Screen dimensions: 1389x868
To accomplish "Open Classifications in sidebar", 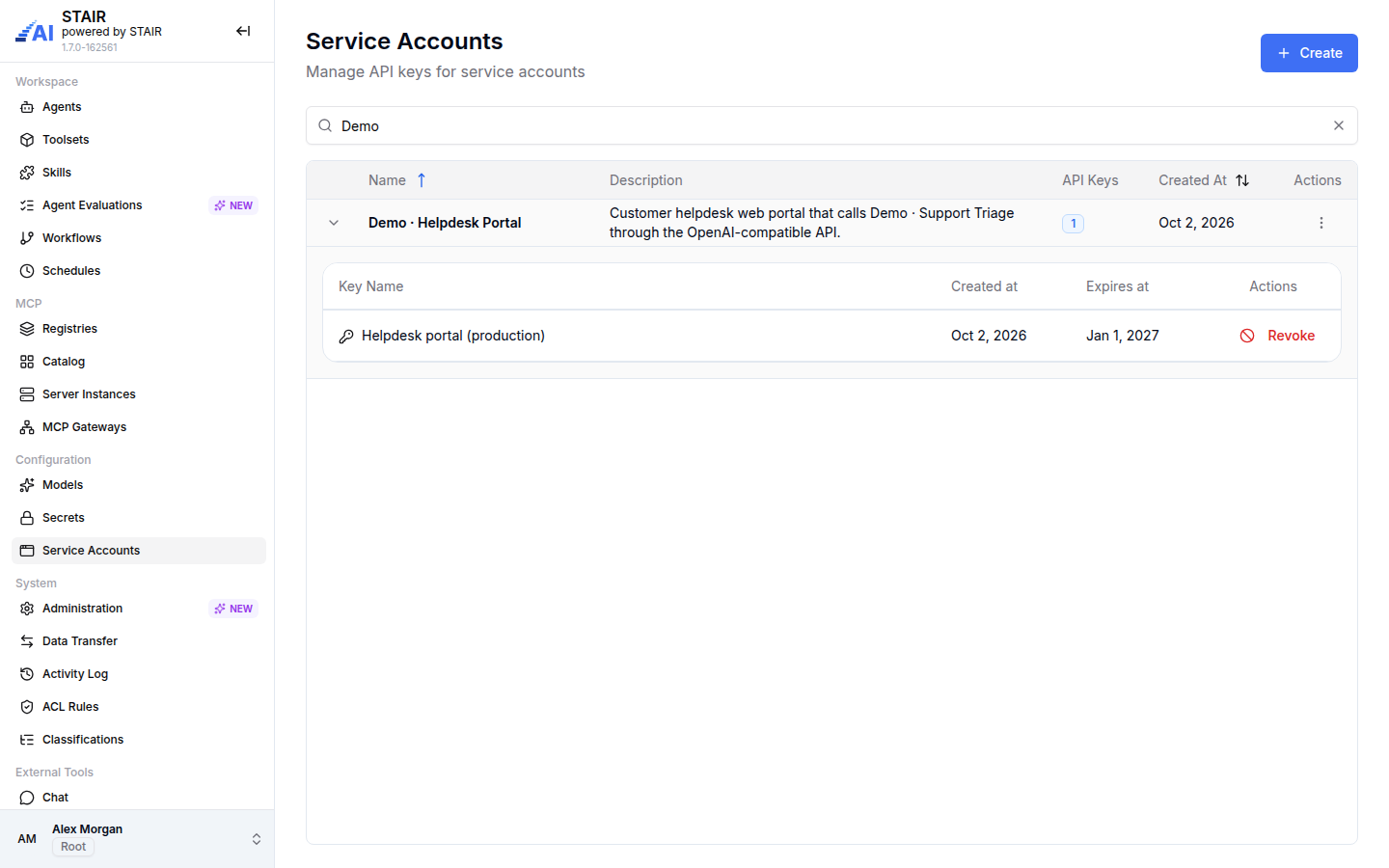I will (139, 740).
